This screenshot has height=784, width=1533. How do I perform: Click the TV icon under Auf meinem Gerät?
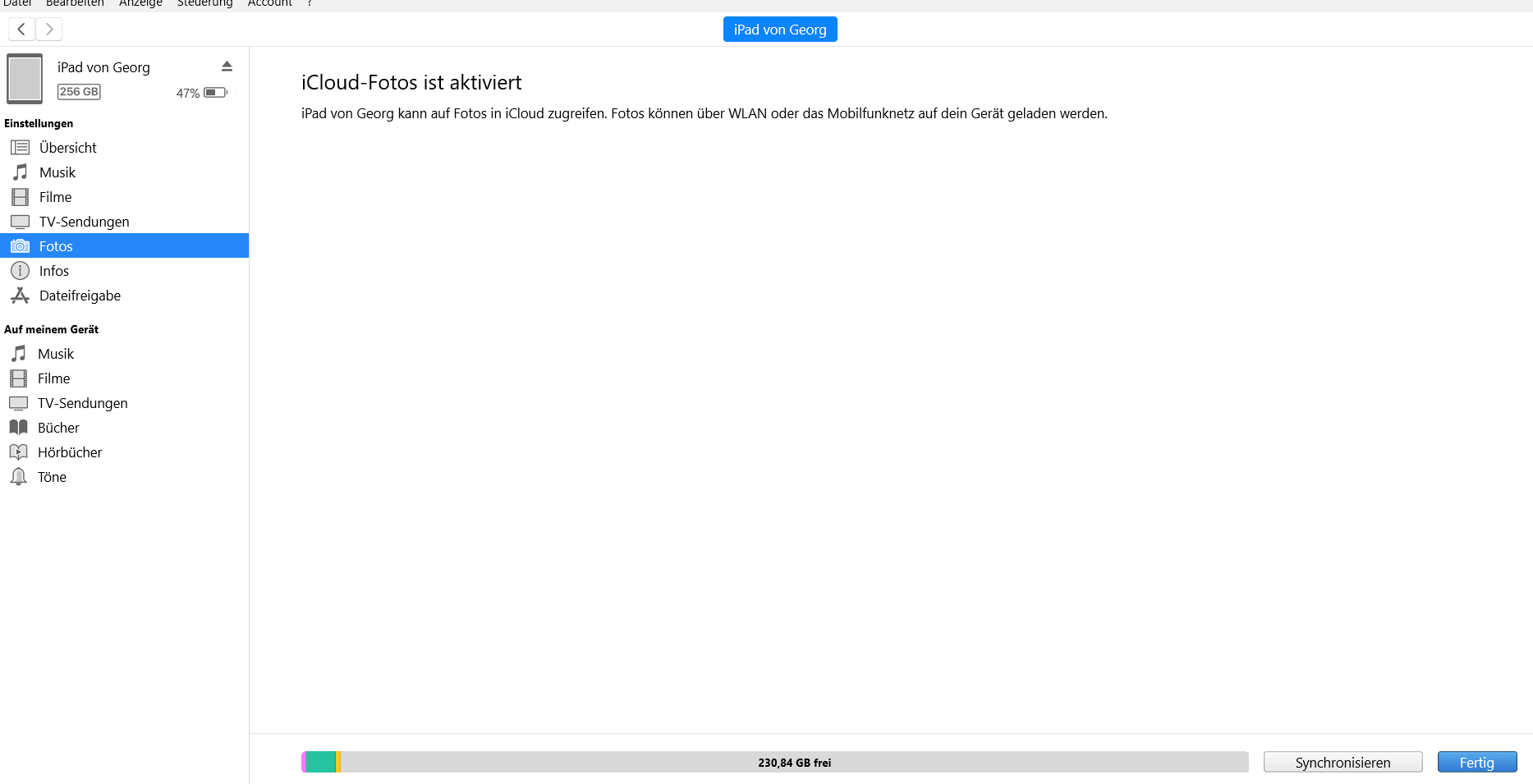18,403
